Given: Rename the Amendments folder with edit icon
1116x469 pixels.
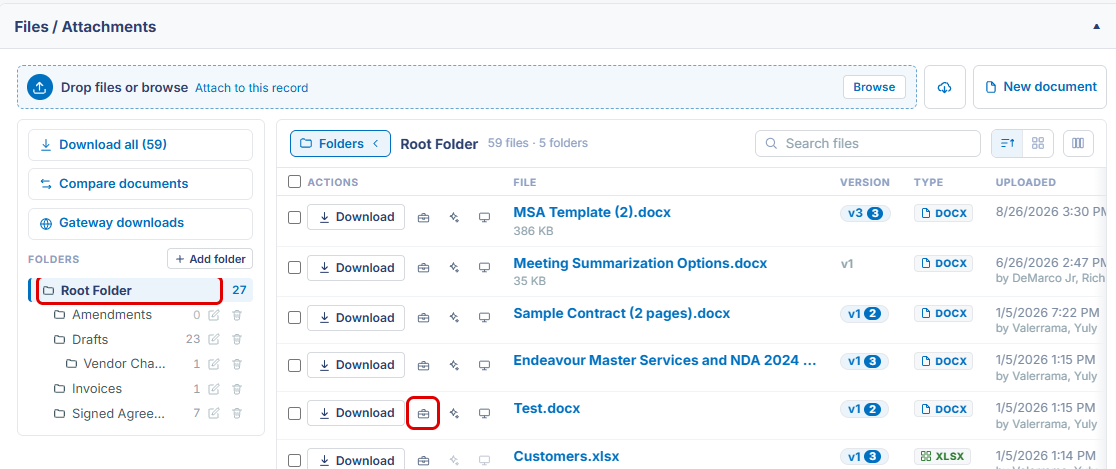Looking at the screenshot, I should (214, 315).
